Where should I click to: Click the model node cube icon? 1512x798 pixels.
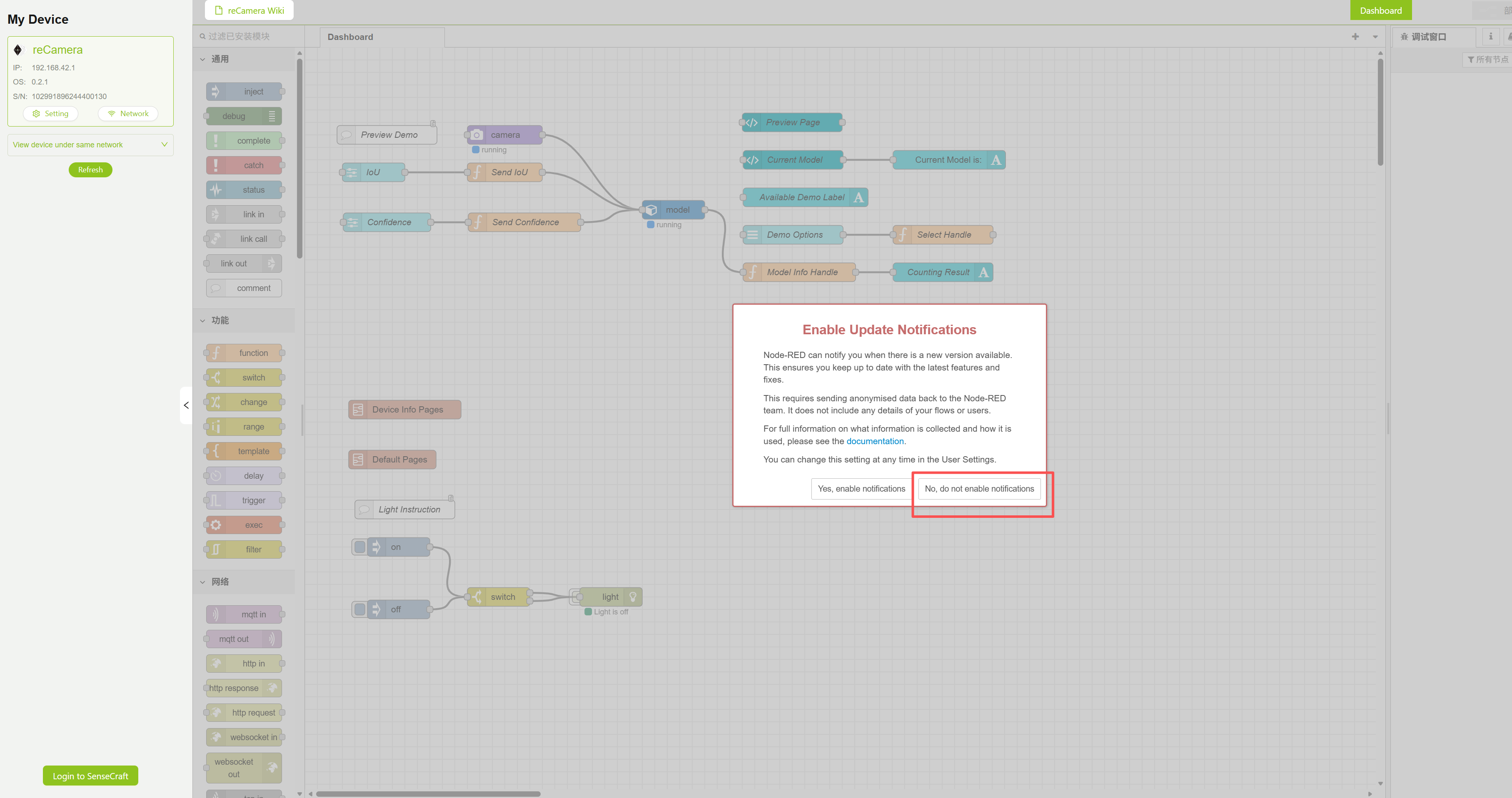(x=651, y=210)
